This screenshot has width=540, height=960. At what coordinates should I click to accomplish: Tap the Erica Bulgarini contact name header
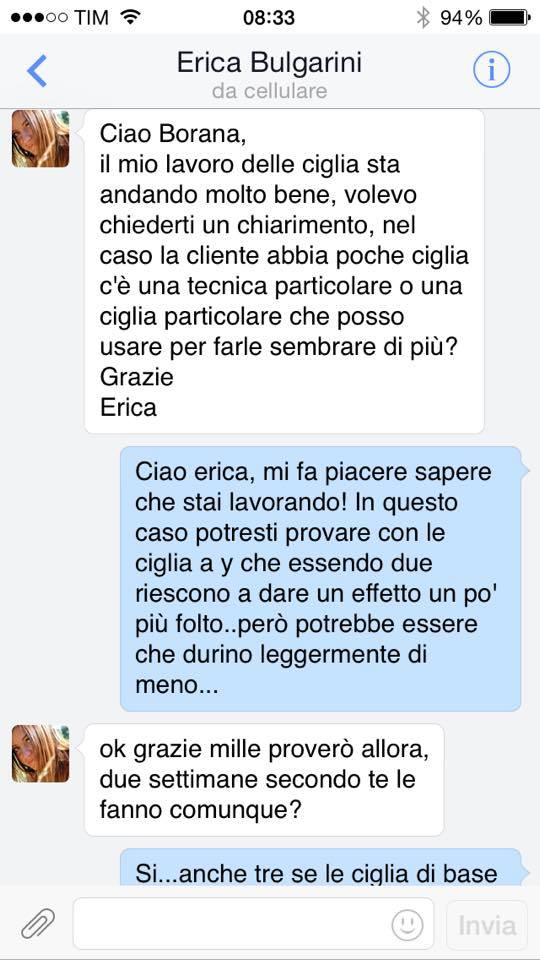pyautogui.click(x=269, y=64)
